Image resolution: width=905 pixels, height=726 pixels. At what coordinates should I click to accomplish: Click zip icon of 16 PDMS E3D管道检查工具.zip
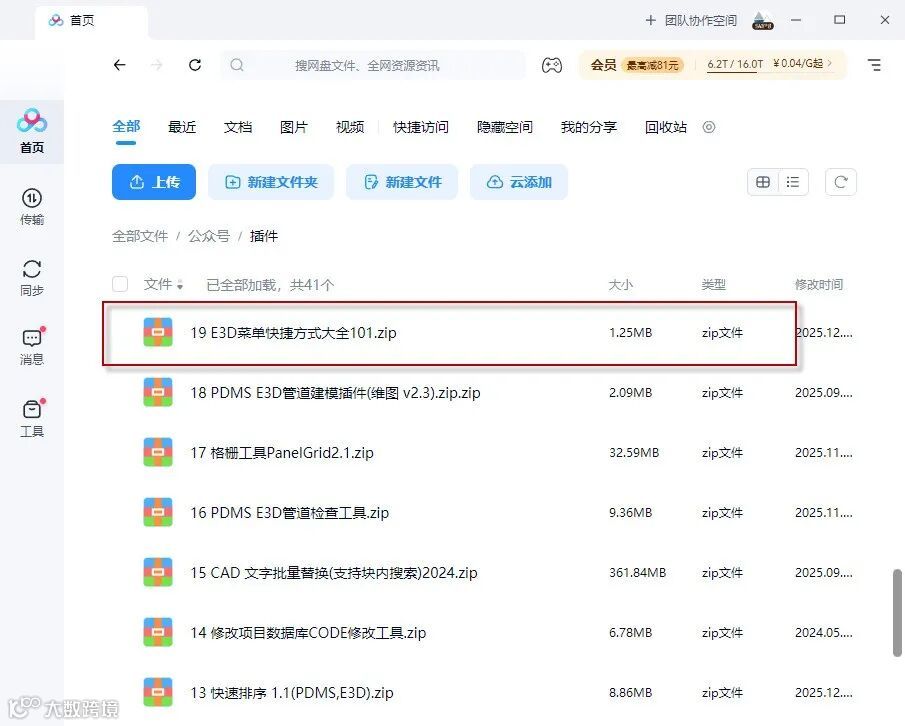[158, 512]
